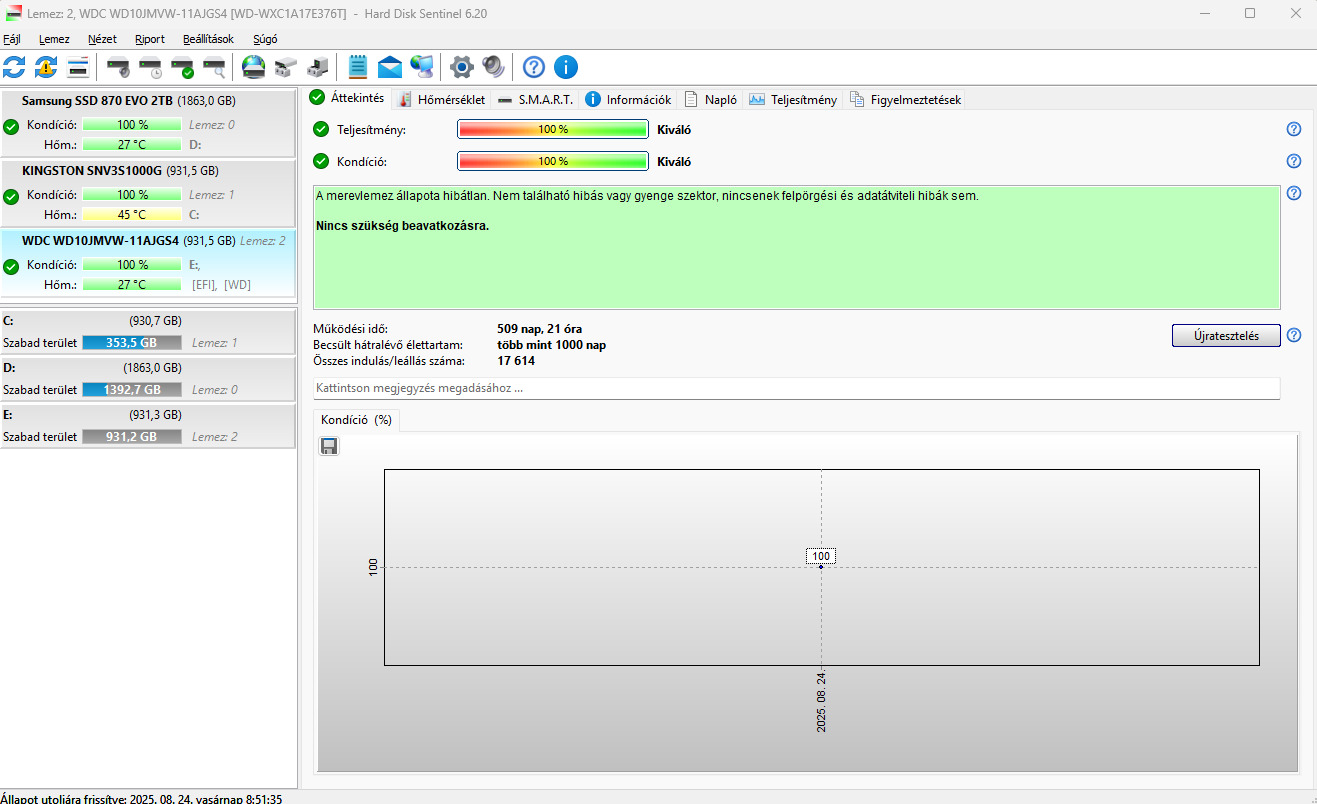Switch to the Napló tab
Image resolution: width=1317 pixels, height=804 pixels.
point(710,99)
